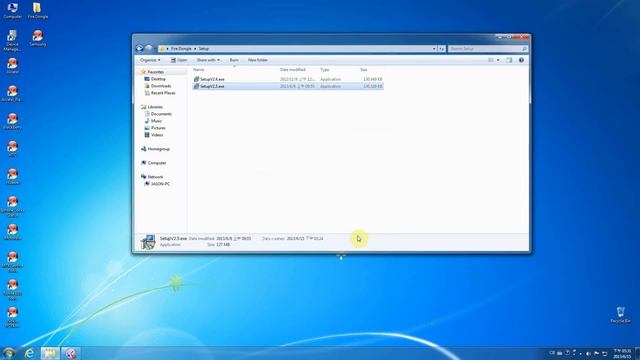Click the refresh button beside address bar
640x360 pixels.
pyautogui.click(x=442, y=49)
